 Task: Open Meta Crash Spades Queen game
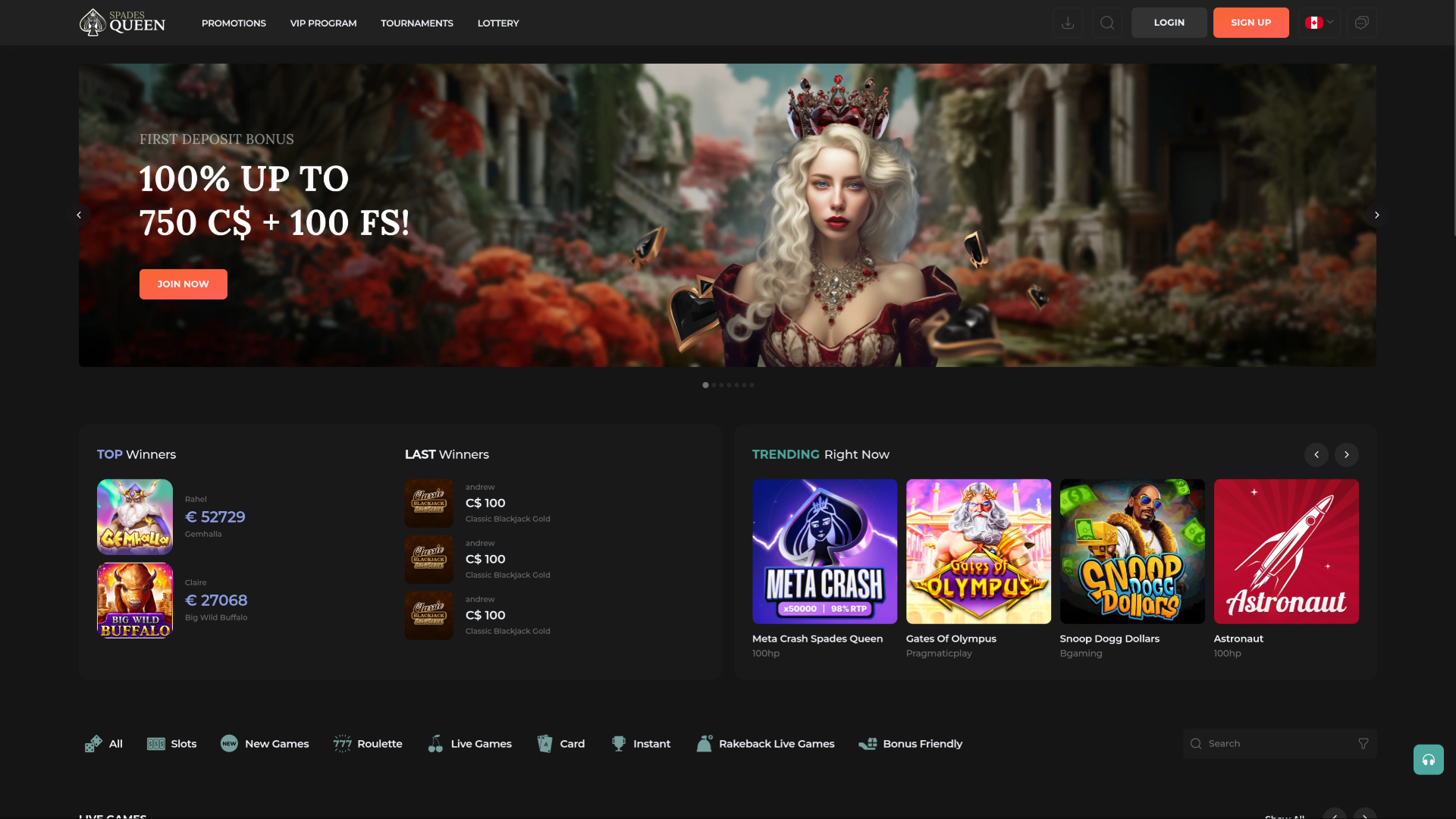coord(824,551)
